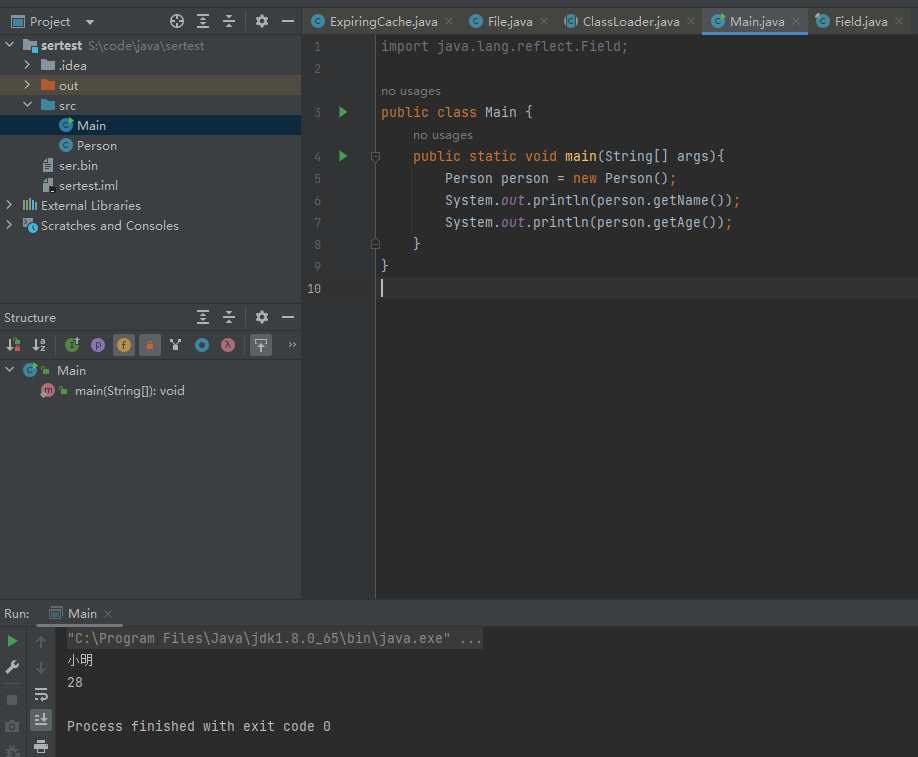The image size is (918, 757).
Task: Toggle Show non-public members in Structure
Action: [150, 345]
